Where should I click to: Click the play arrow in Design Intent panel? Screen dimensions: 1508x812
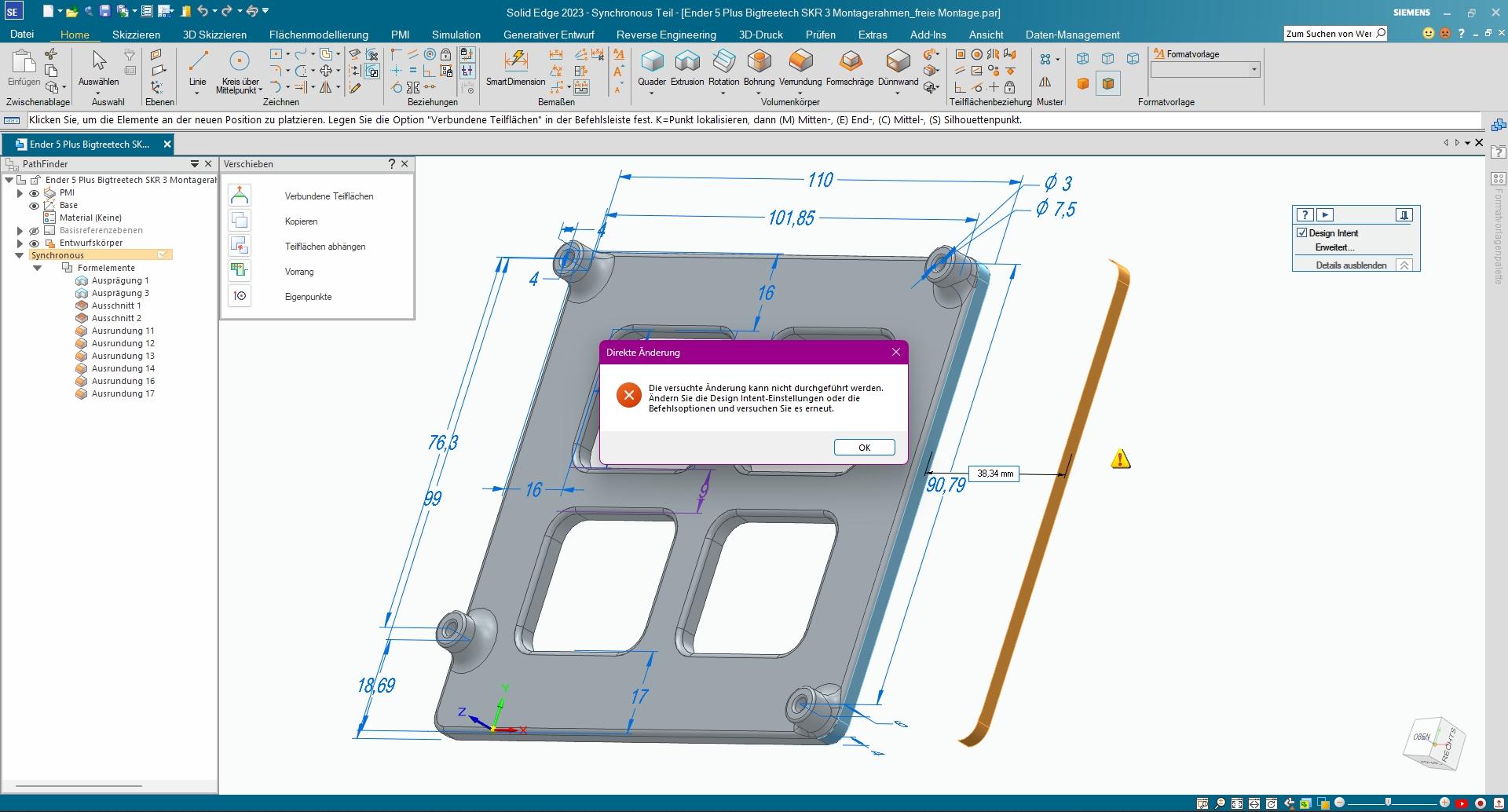click(x=1325, y=214)
